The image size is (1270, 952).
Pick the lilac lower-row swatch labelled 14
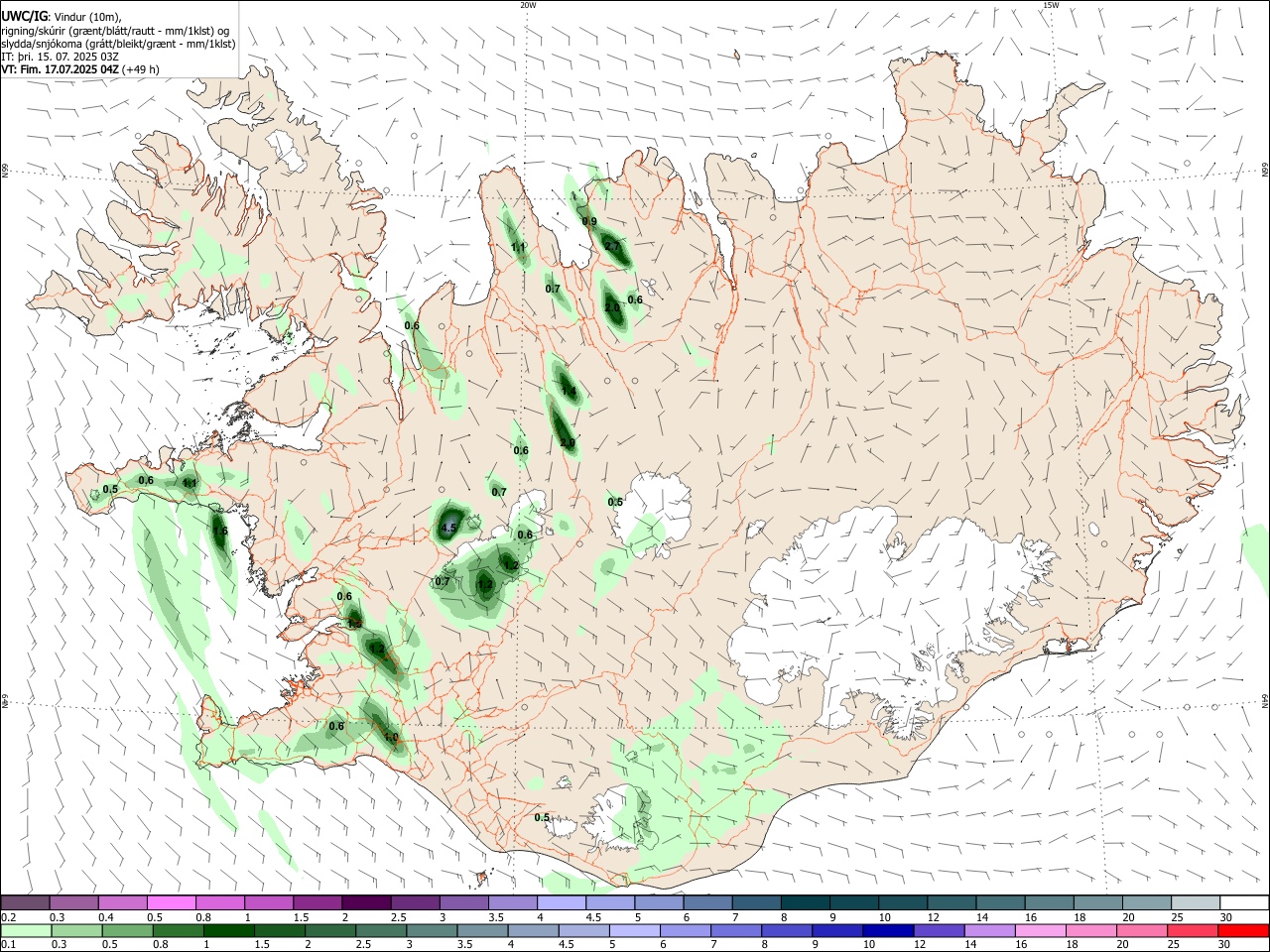point(990,930)
